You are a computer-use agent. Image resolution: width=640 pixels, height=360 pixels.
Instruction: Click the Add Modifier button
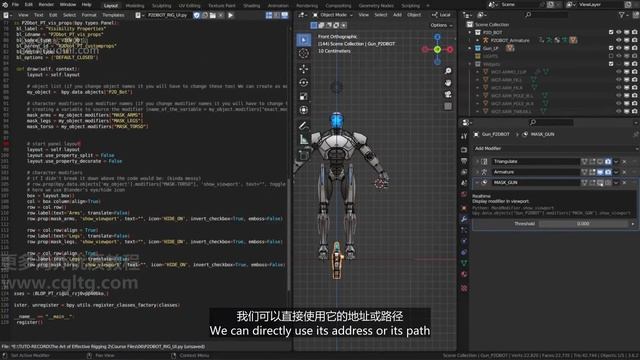(x=555, y=149)
